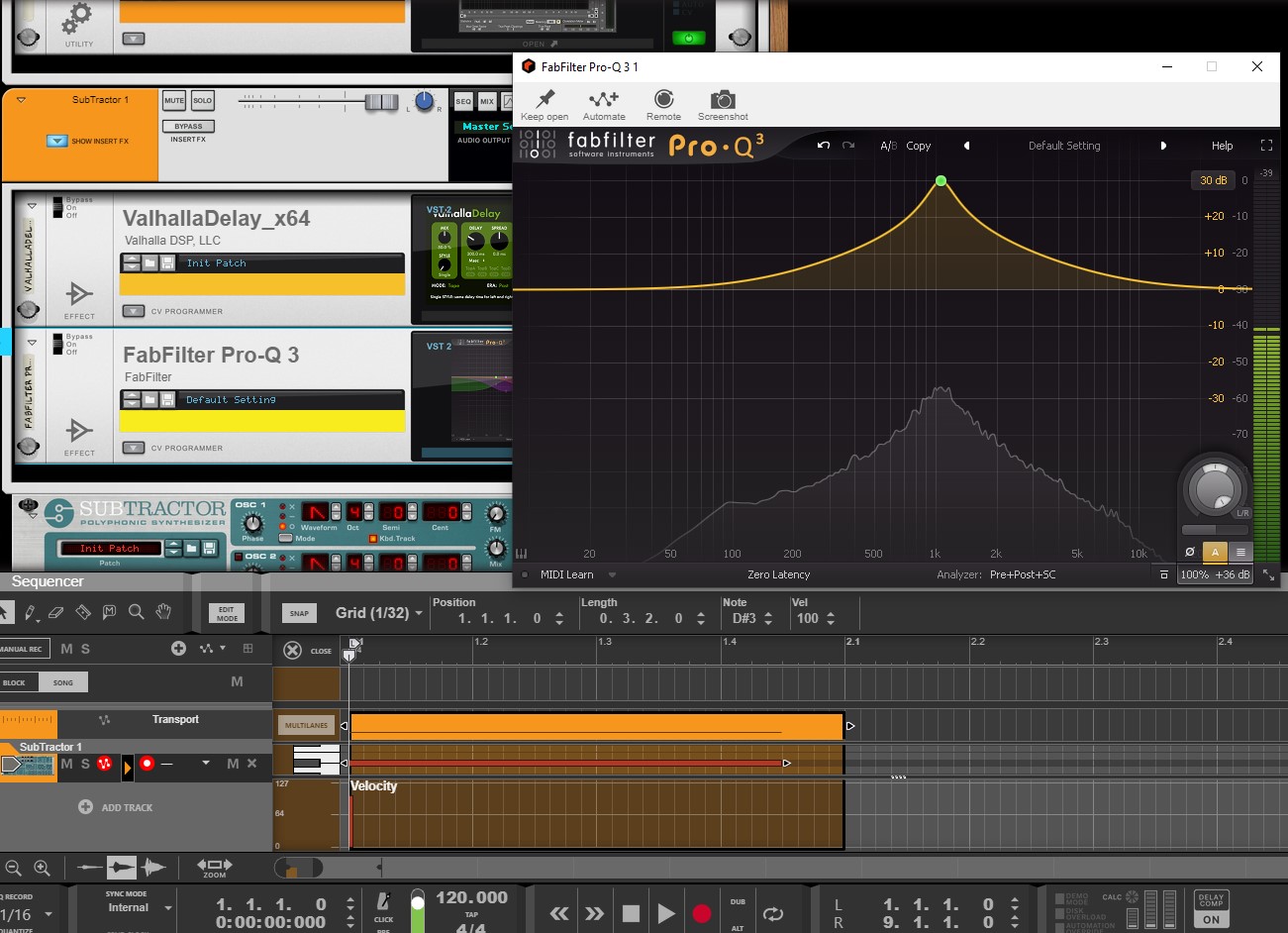Toggle MUTE on SubTractor 1 mix channel
1288x933 pixels.
174,100
